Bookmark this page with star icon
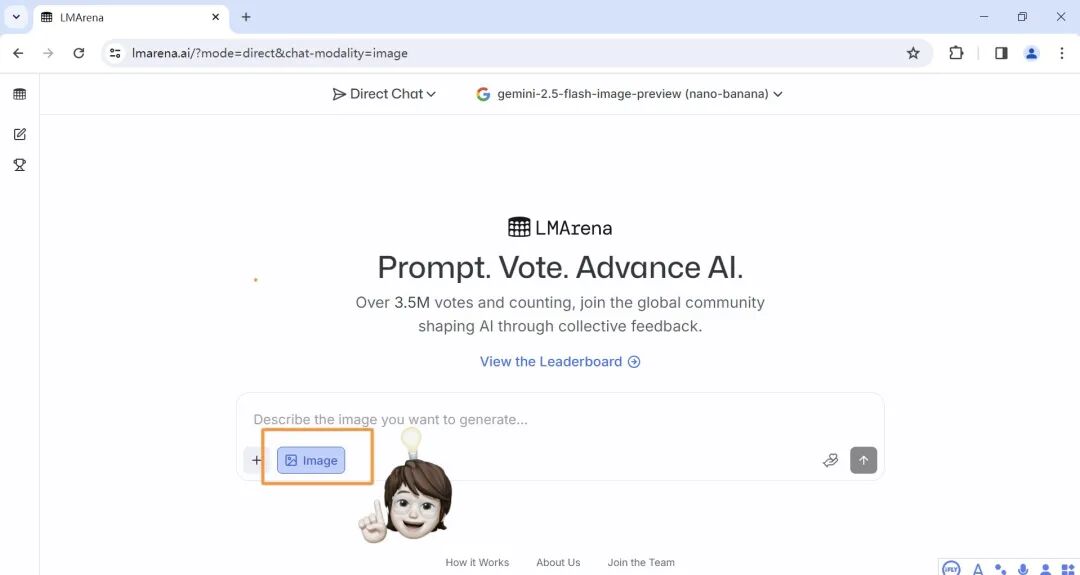This screenshot has width=1080, height=575. (913, 53)
